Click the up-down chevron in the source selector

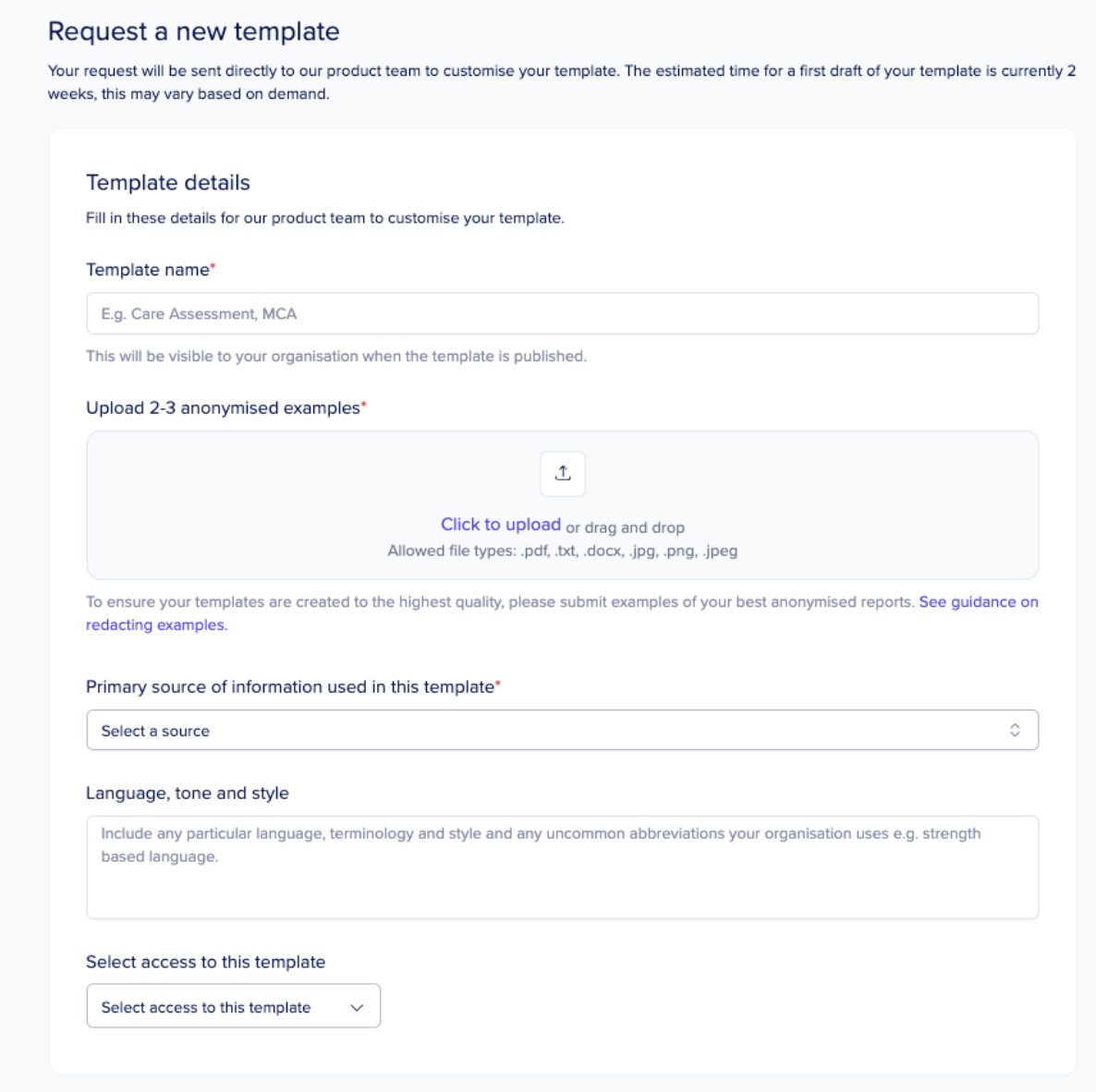[1015, 730]
